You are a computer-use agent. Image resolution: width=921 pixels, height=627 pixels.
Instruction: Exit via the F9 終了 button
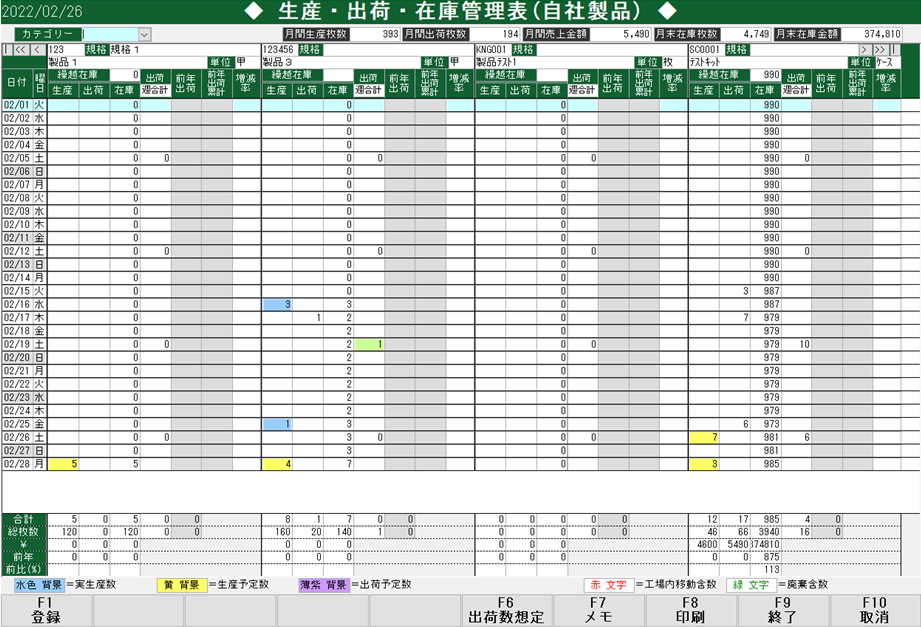pyautogui.click(x=782, y=610)
